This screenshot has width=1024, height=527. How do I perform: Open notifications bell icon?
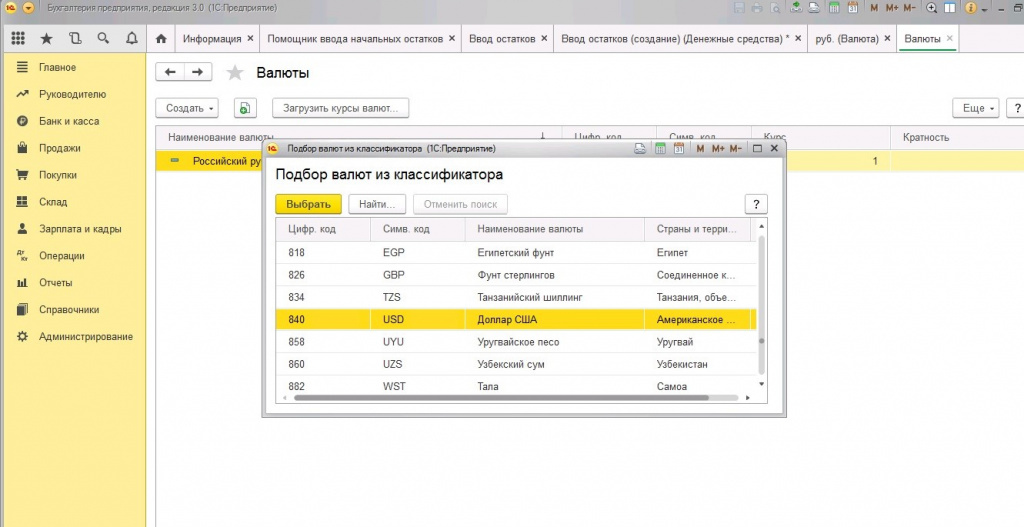(132, 39)
